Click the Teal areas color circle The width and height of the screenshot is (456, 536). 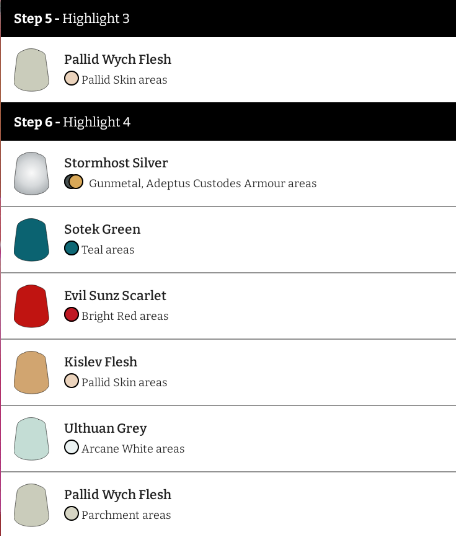(71, 248)
